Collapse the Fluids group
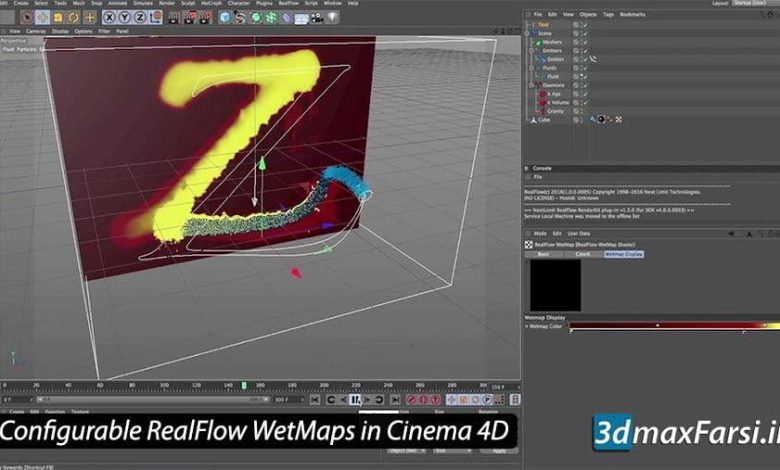 (531, 68)
